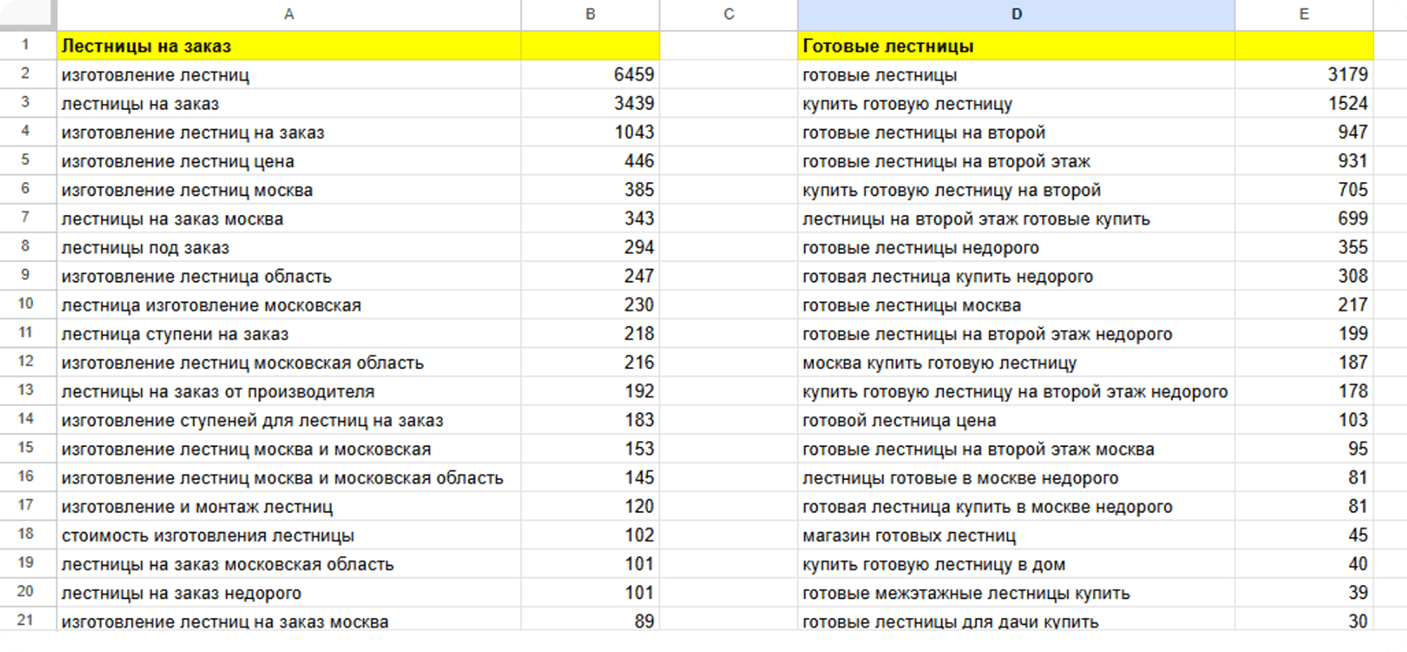The height and width of the screenshot is (652, 1407).
Task: Click cell 'Готовые лестницы' yellow heading
Action: [1016, 46]
